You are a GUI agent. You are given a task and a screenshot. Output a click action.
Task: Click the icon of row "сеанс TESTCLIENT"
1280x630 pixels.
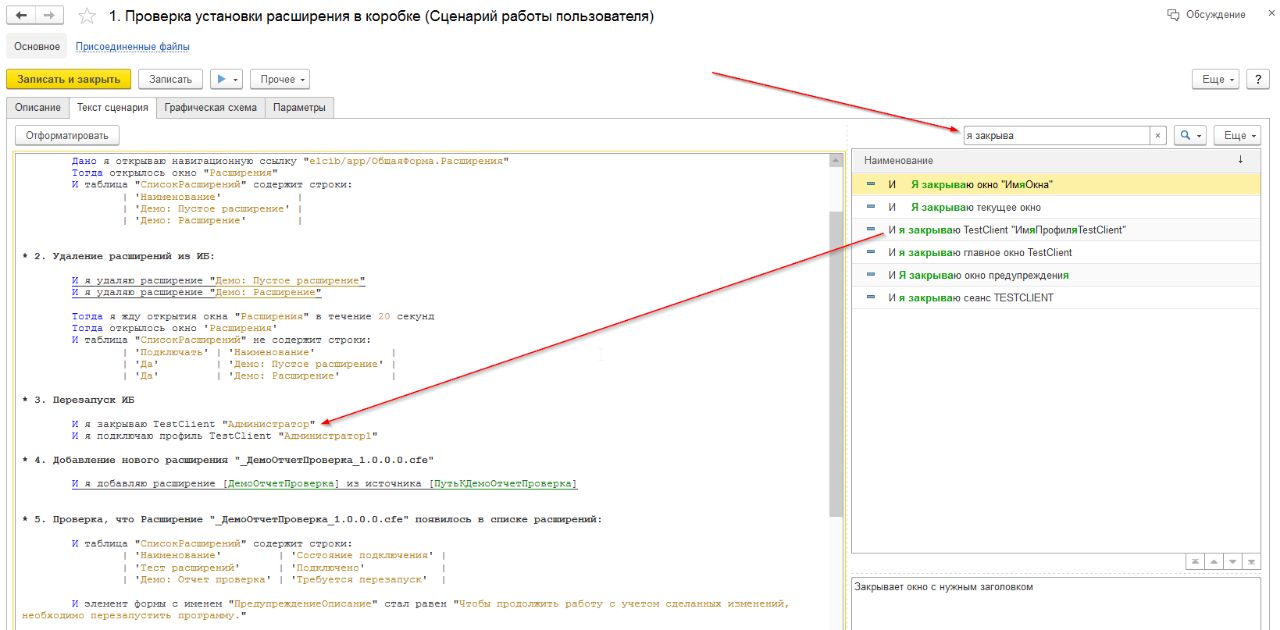871,298
